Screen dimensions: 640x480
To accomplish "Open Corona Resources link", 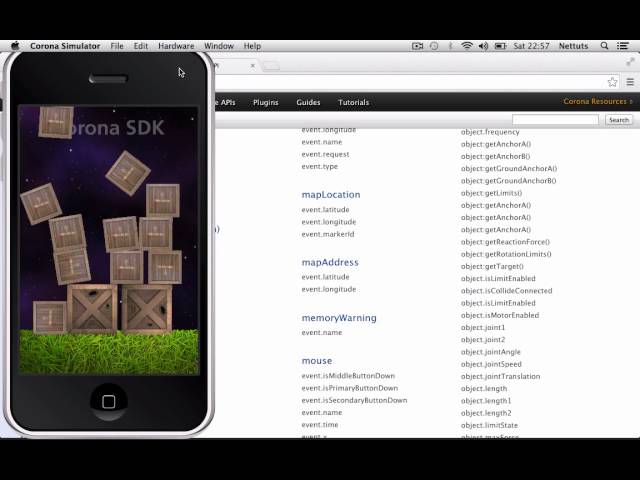I will [x=598, y=101].
